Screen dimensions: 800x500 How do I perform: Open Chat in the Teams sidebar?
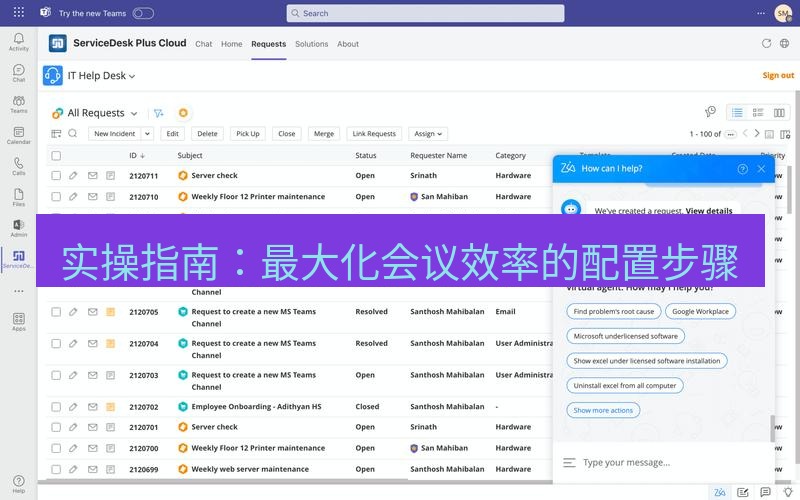click(x=19, y=73)
